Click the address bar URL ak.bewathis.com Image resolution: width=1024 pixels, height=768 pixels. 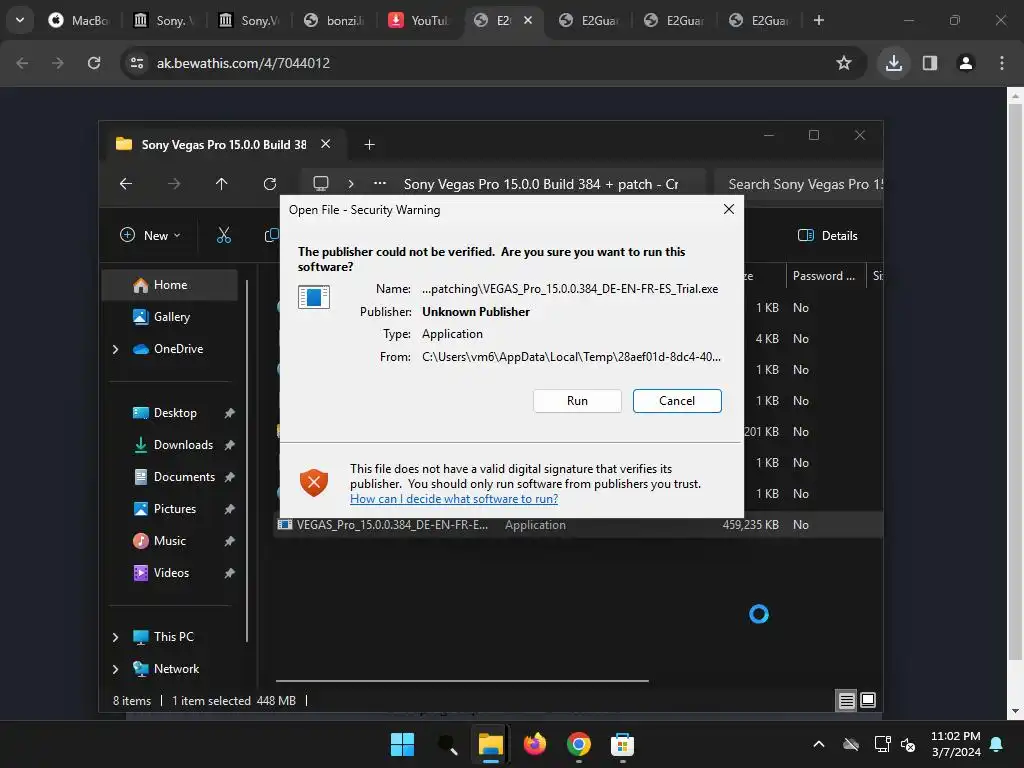(x=243, y=63)
